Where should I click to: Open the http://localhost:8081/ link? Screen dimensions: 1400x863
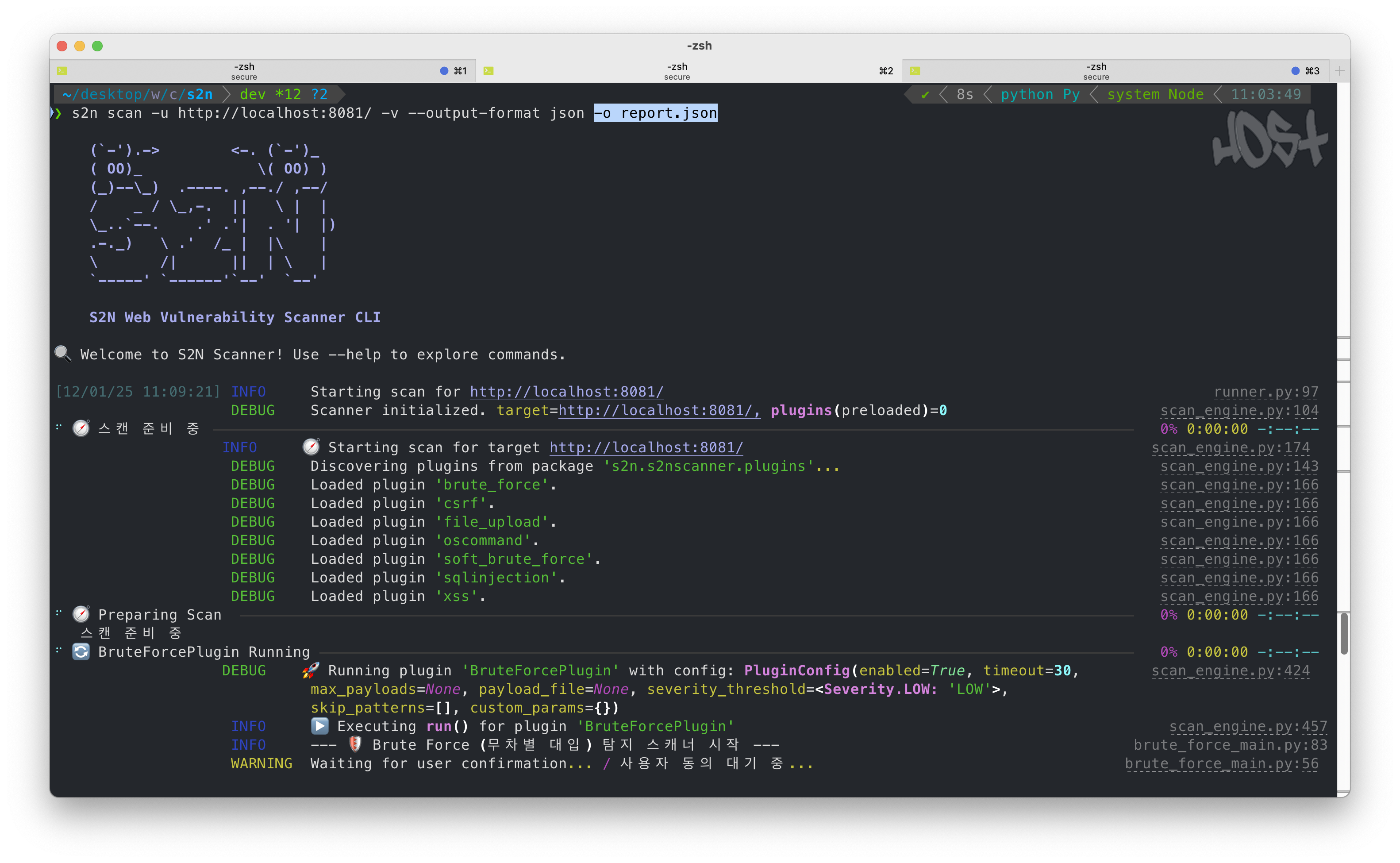coord(566,392)
